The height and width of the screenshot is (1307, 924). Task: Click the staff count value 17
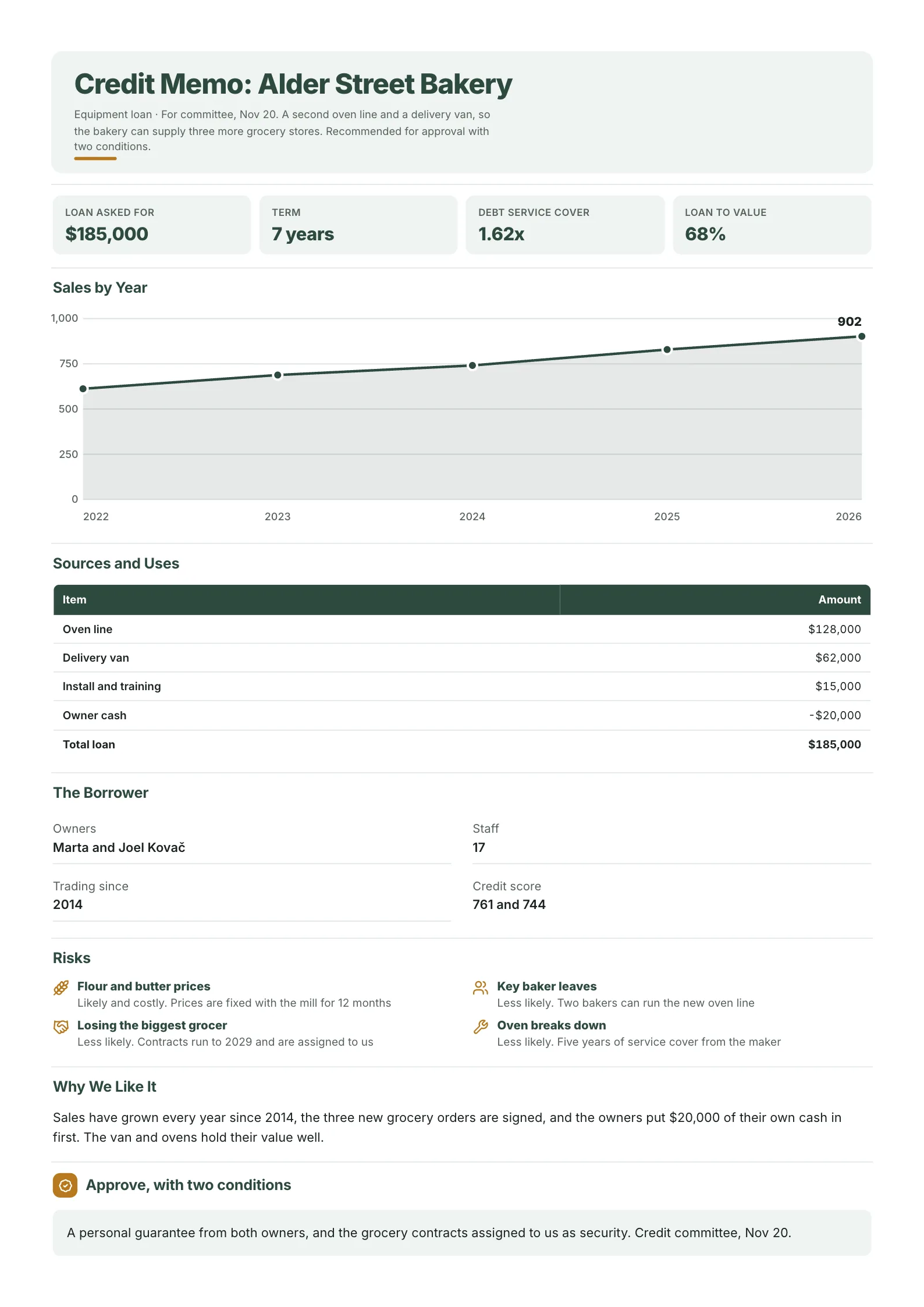(479, 847)
